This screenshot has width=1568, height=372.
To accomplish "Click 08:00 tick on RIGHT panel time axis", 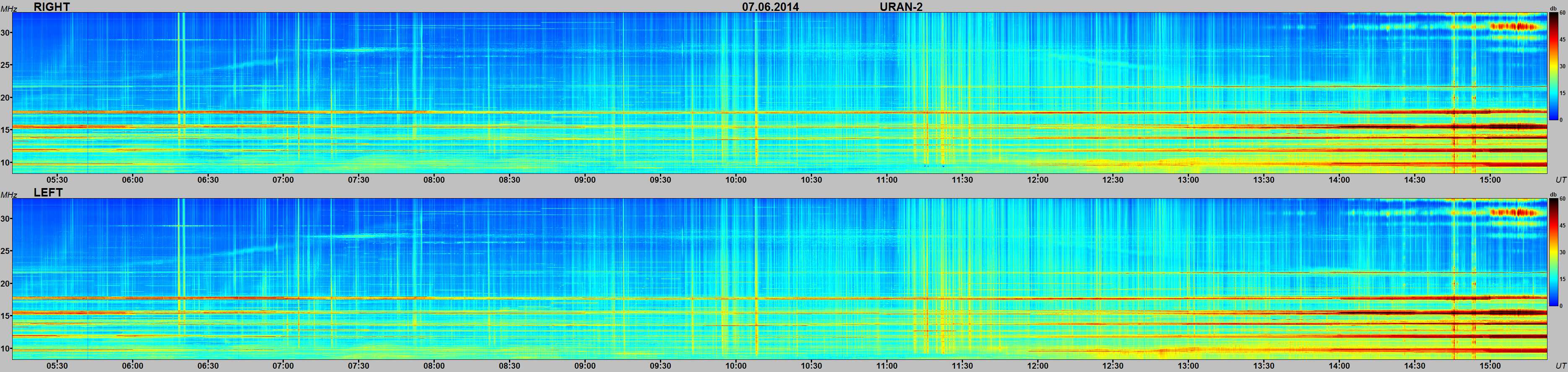I will [434, 180].
